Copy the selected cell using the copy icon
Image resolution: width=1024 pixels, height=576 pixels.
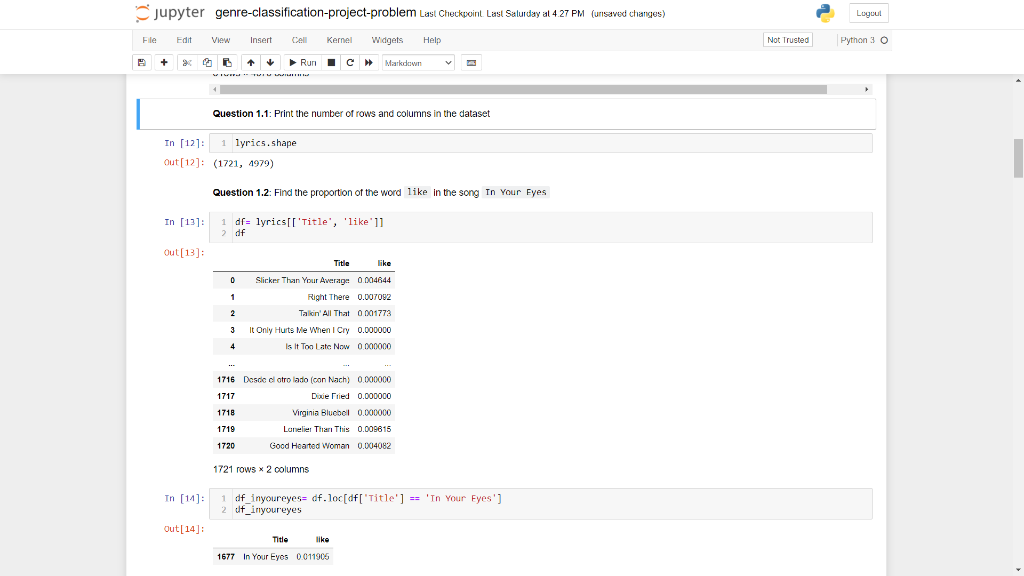(205, 62)
